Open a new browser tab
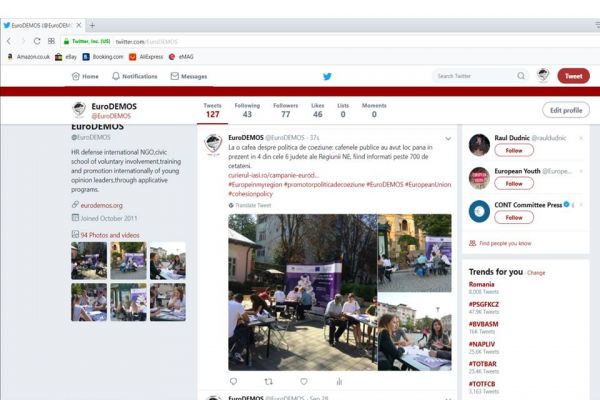Viewport: 600px width, 400px height. pyautogui.click(x=92, y=26)
